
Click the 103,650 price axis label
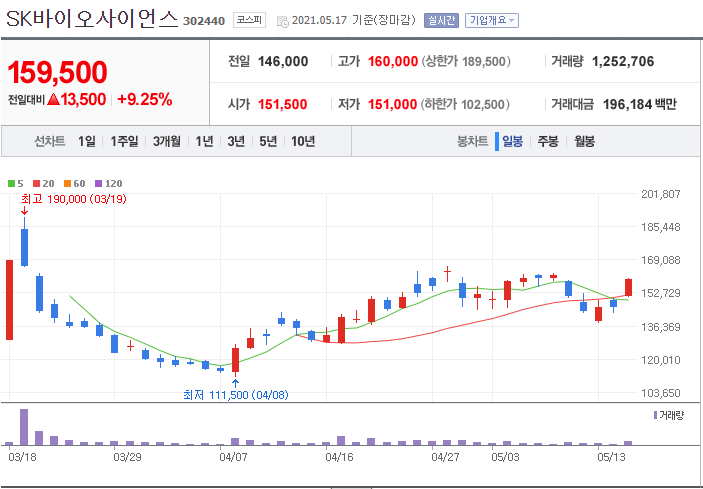659,393
